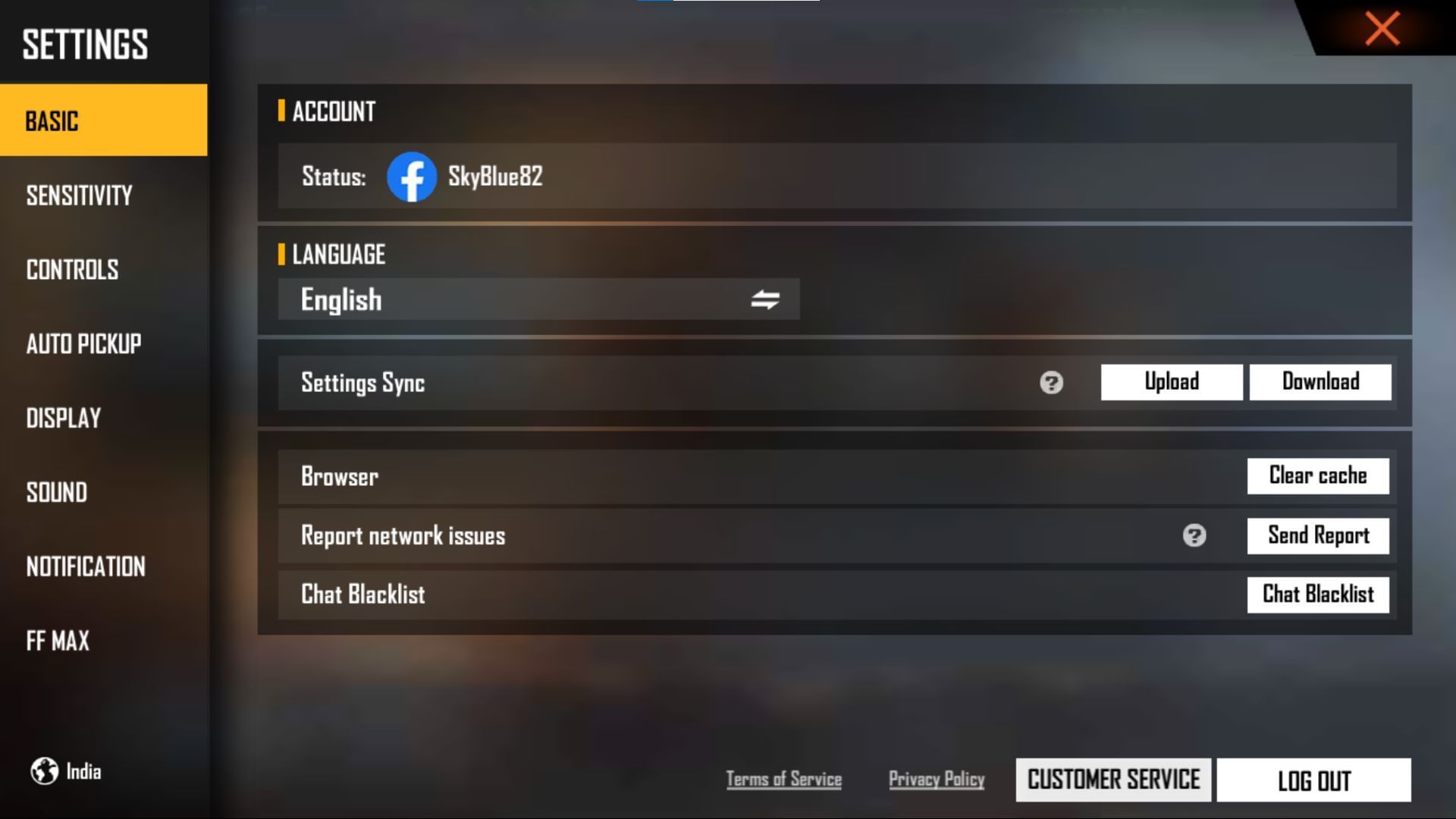Click the Privacy Policy link

[936, 780]
